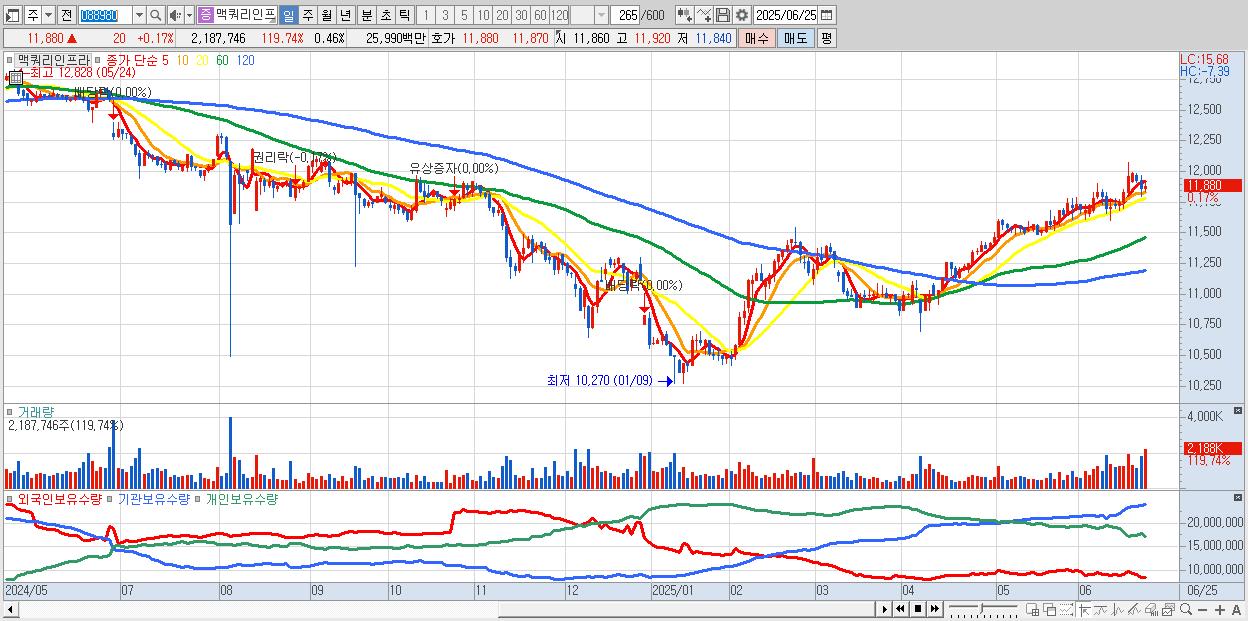Click the stock search magnifier icon
Screen dimensions: 1248x621
[x=156, y=15]
